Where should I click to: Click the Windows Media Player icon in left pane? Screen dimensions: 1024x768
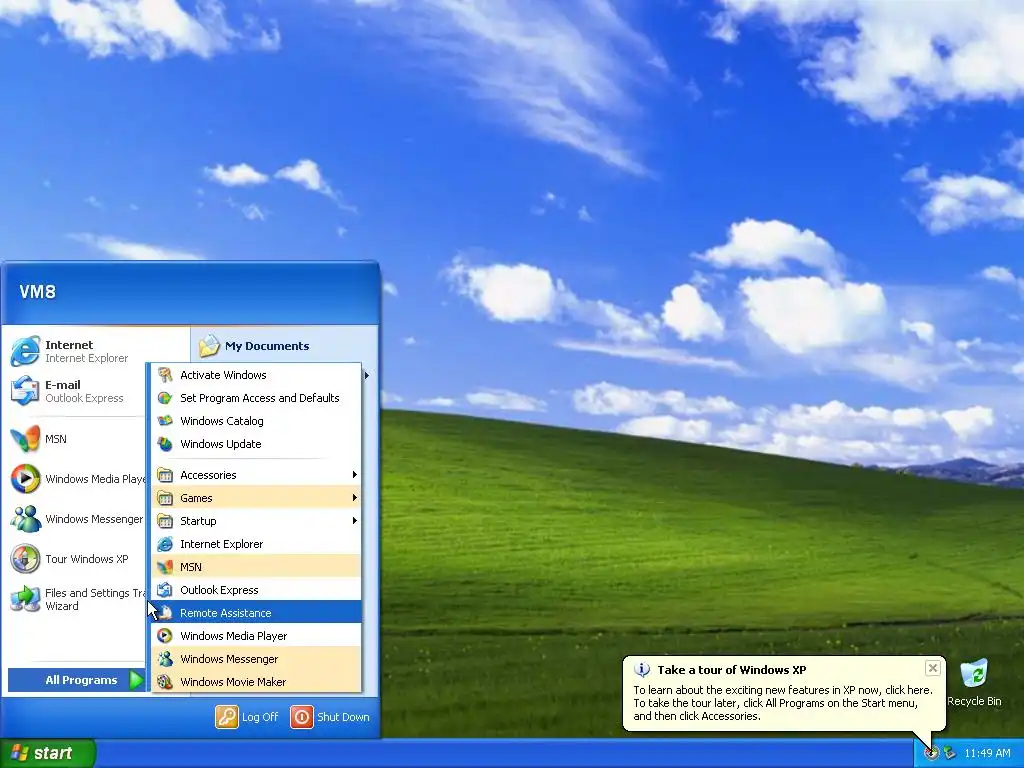pos(25,479)
